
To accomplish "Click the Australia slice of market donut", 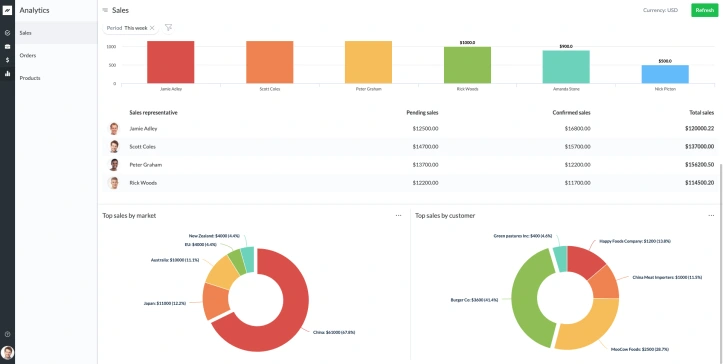I will tap(222, 272).
